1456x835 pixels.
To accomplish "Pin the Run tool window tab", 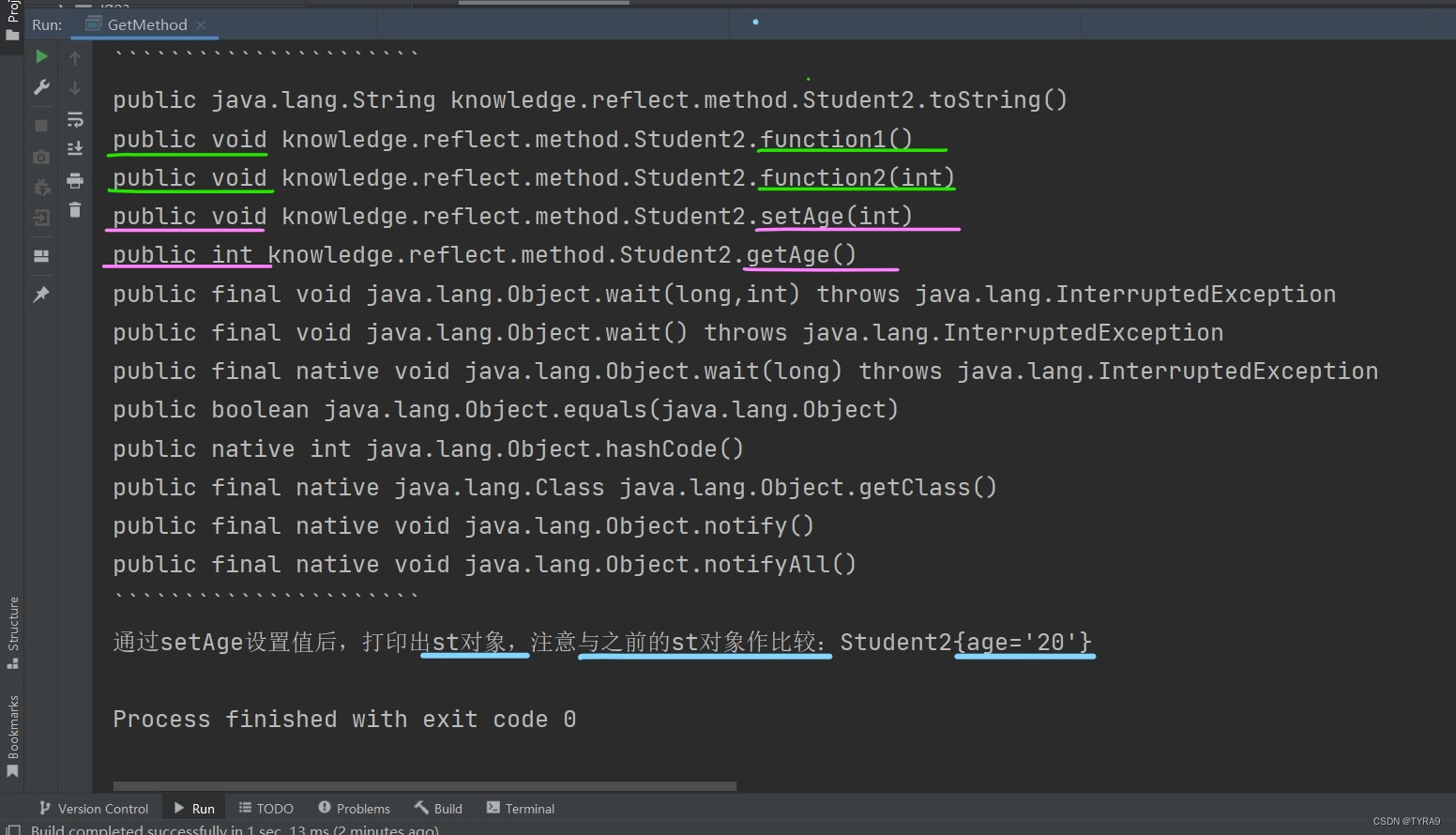I will 41,294.
